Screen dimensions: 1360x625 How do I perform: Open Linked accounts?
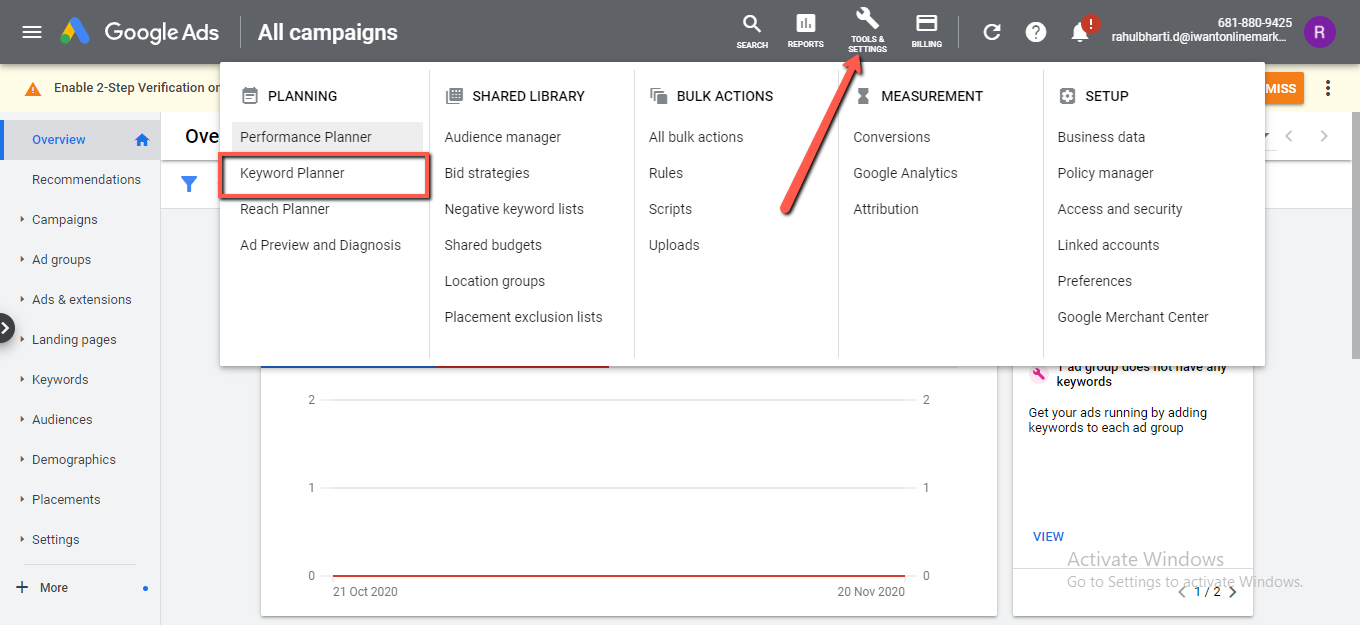(1108, 245)
